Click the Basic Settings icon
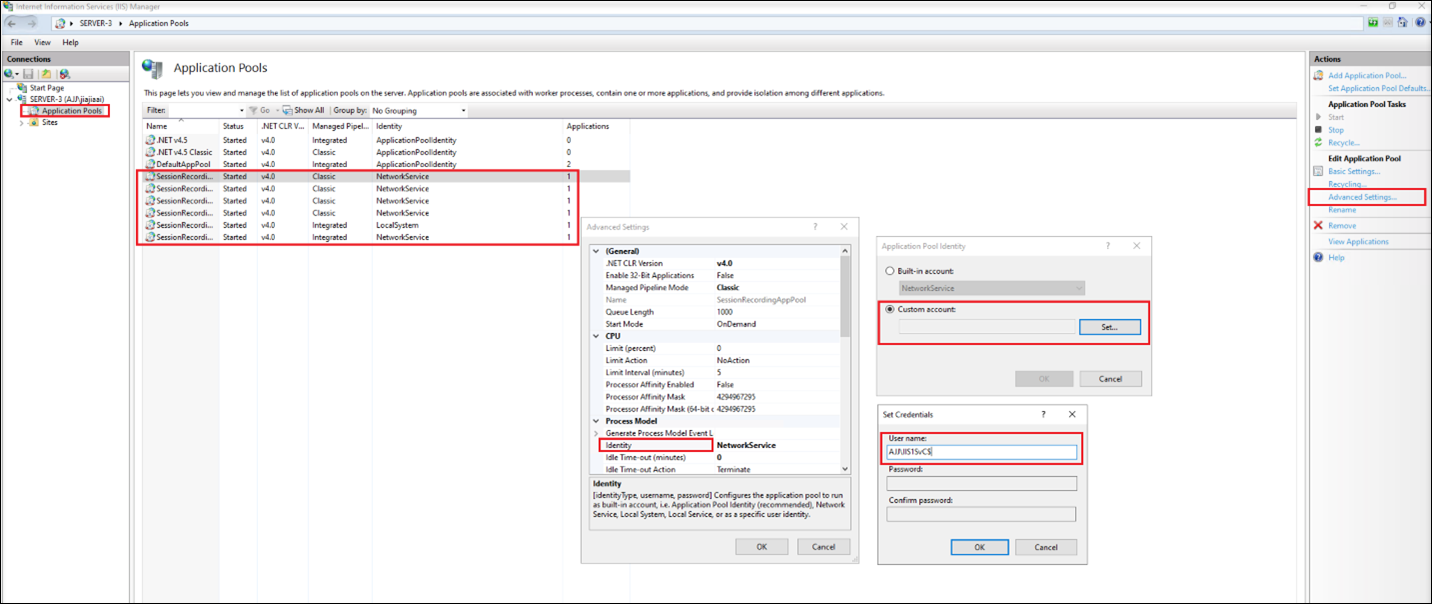 click(1318, 171)
